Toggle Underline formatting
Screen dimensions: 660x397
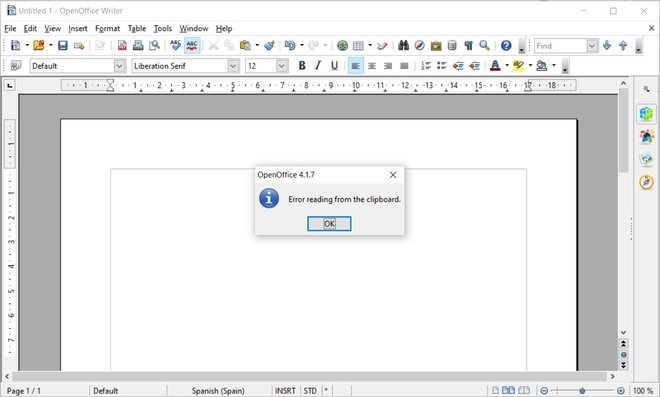334,66
